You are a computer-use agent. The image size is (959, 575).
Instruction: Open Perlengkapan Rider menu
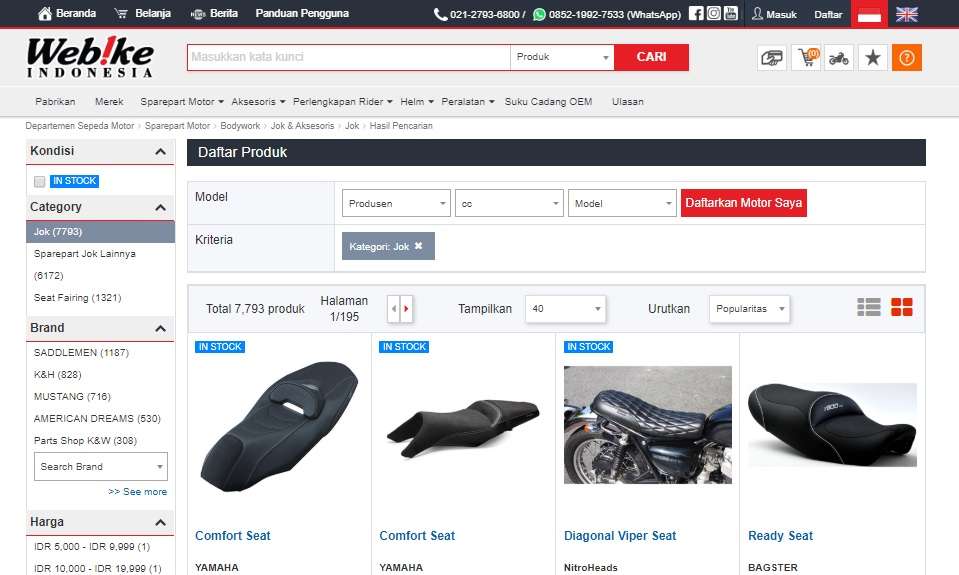pos(342,102)
